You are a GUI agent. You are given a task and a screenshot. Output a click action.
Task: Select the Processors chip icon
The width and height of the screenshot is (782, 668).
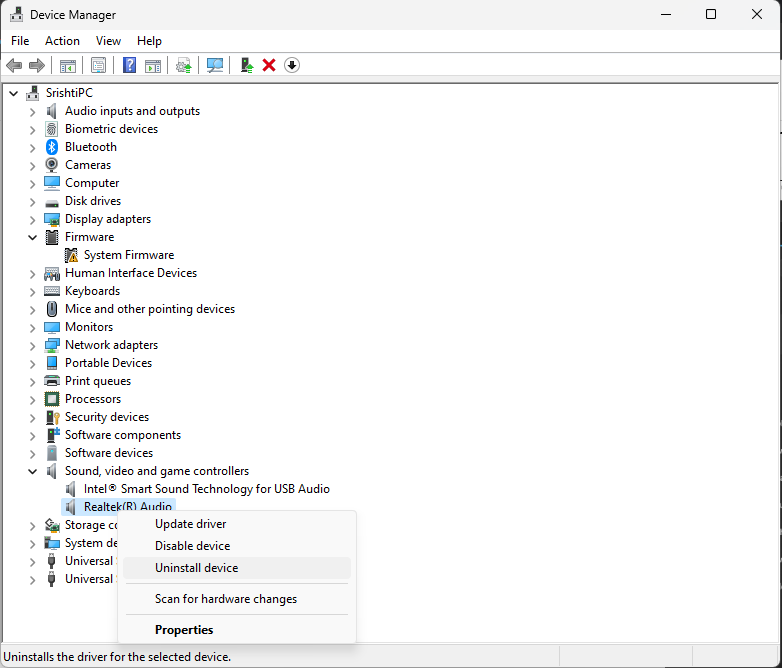coord(52,399)
